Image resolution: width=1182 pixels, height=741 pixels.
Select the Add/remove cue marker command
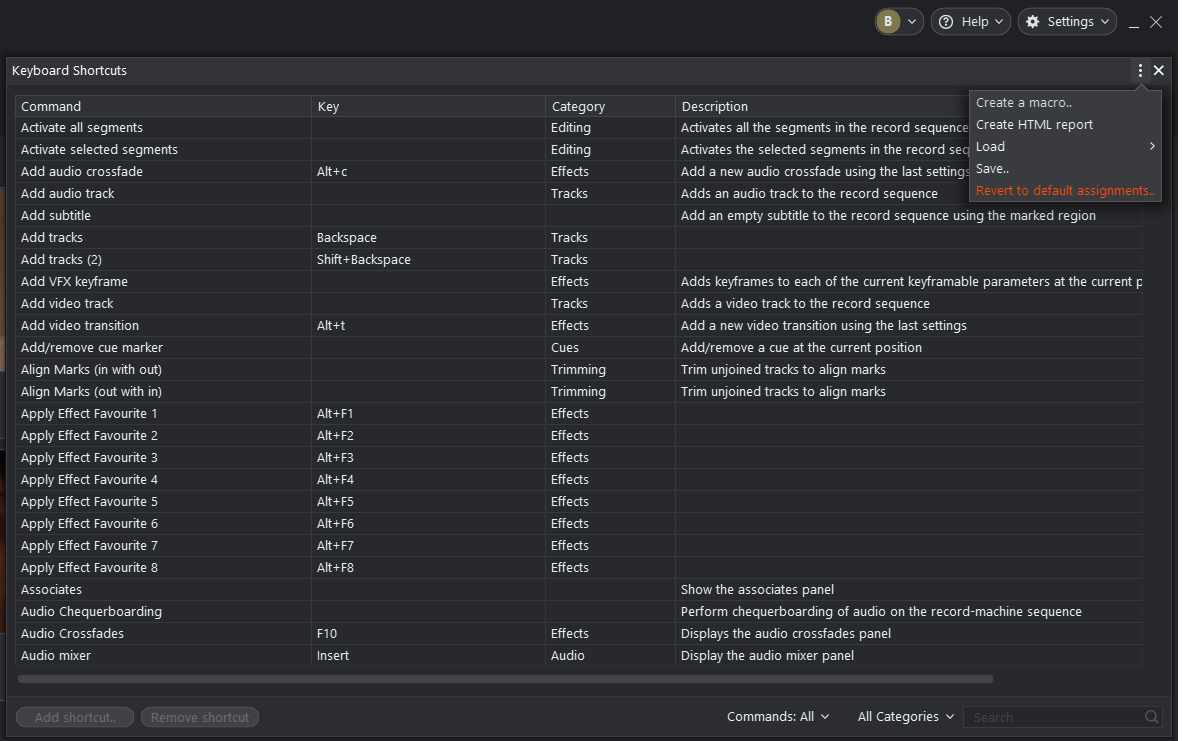coord(91,348)
